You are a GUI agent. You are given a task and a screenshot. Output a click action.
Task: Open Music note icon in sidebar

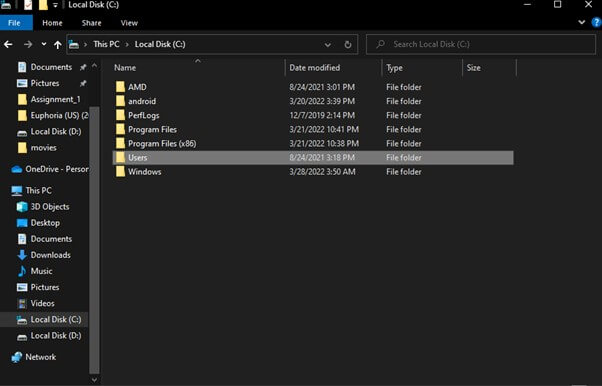(22, 271)
